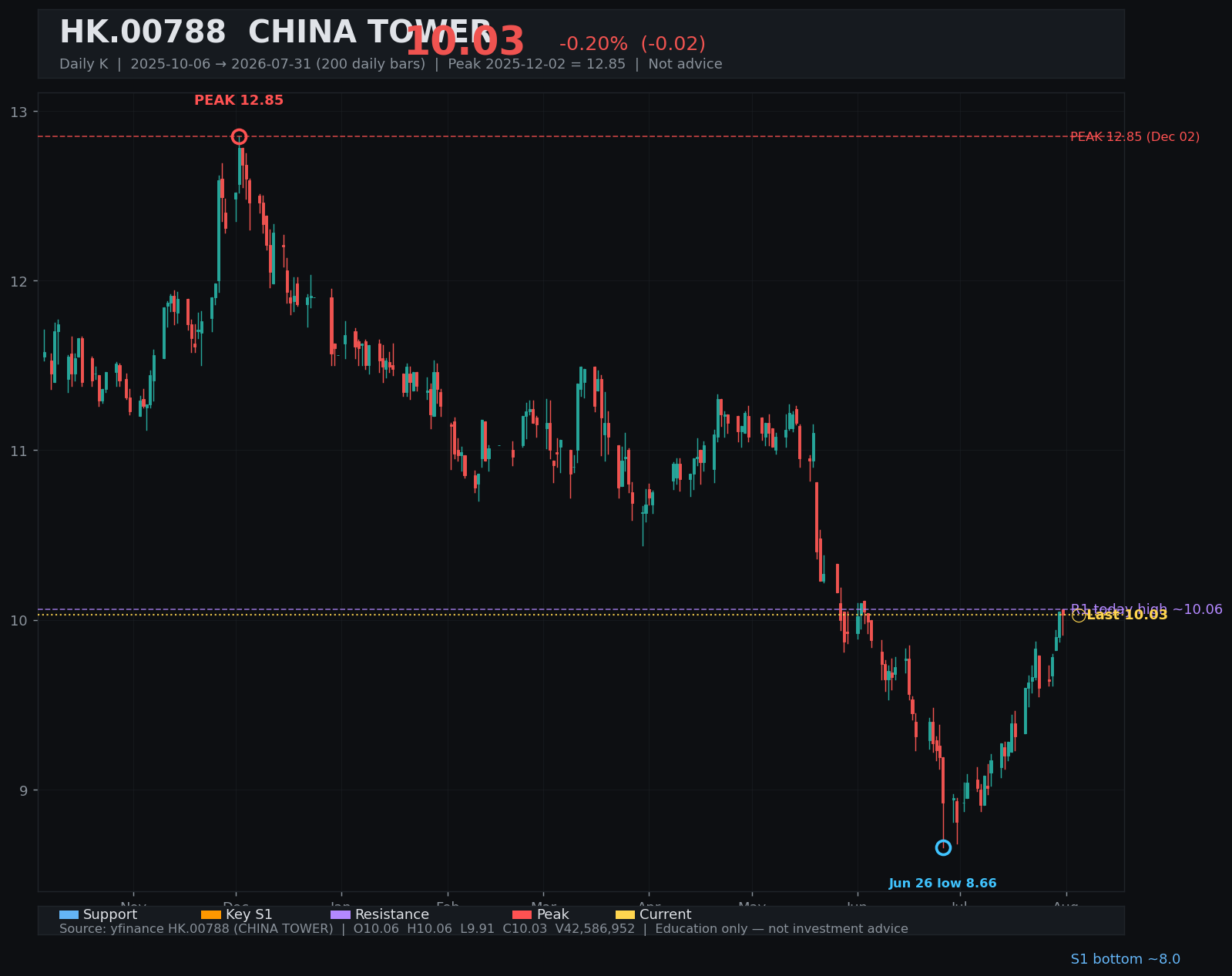Select the purple Resistance legend swatch
Viewport: 1232px width, 976px height.
[x=340, y=914]
